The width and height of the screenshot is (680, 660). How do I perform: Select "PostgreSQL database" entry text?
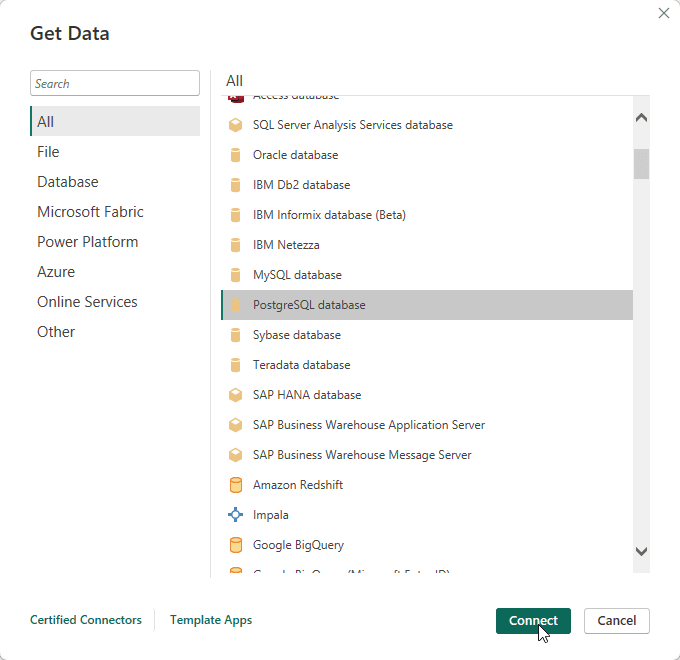[x=309, y=305]
